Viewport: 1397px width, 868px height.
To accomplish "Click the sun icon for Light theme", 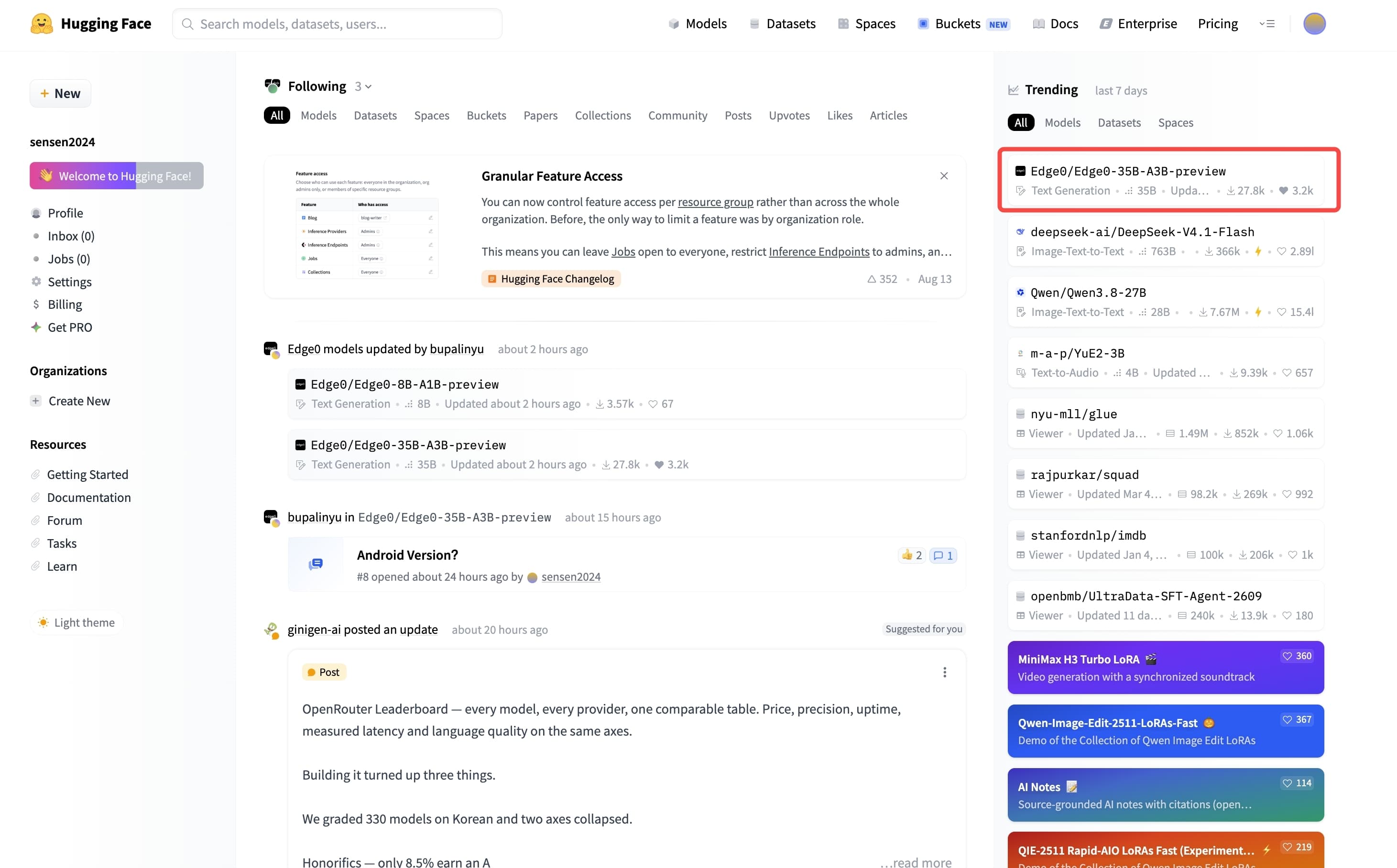I will pos(43,623).
